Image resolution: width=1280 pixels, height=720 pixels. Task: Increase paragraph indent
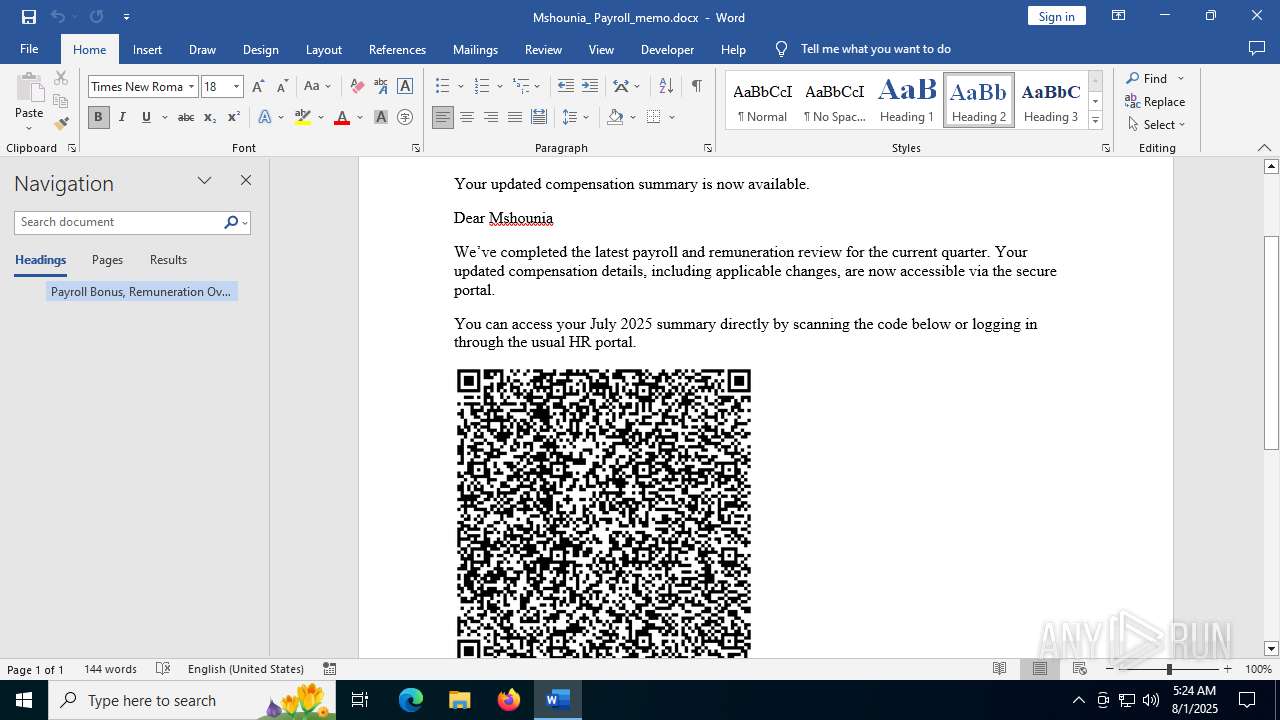(590, 87)
